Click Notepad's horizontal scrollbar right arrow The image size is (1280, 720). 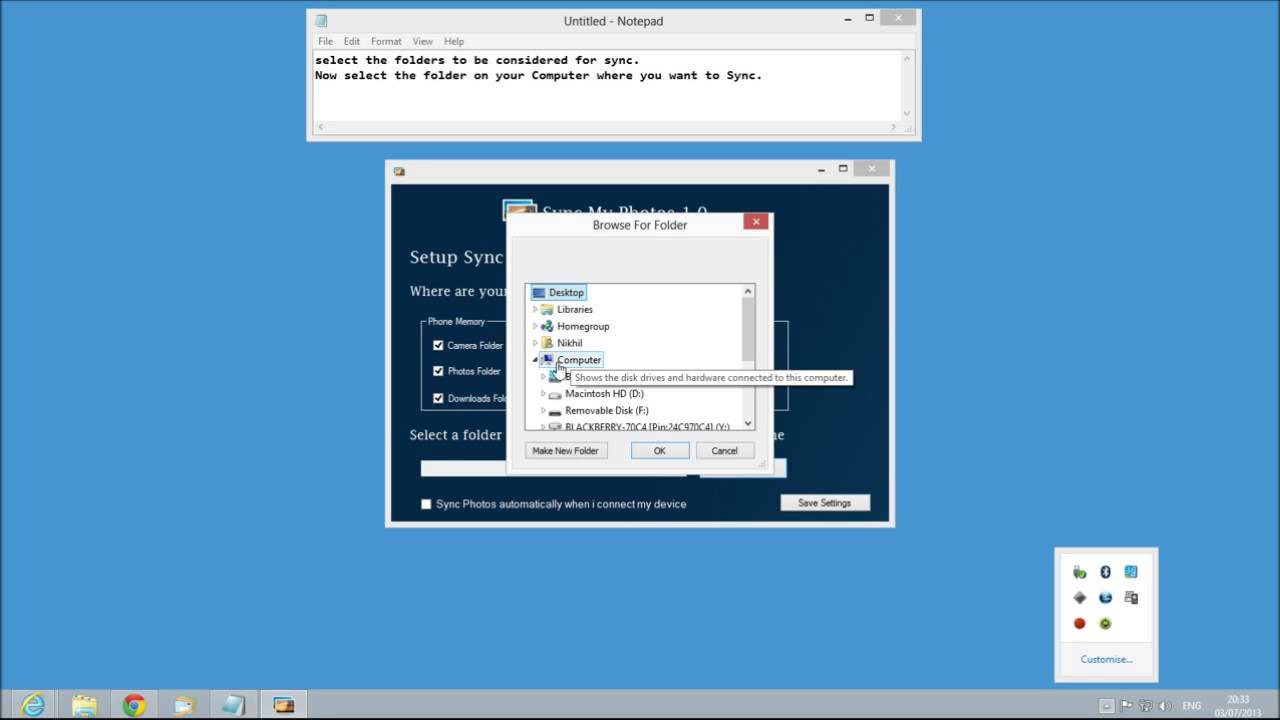(x=893, y=127)
